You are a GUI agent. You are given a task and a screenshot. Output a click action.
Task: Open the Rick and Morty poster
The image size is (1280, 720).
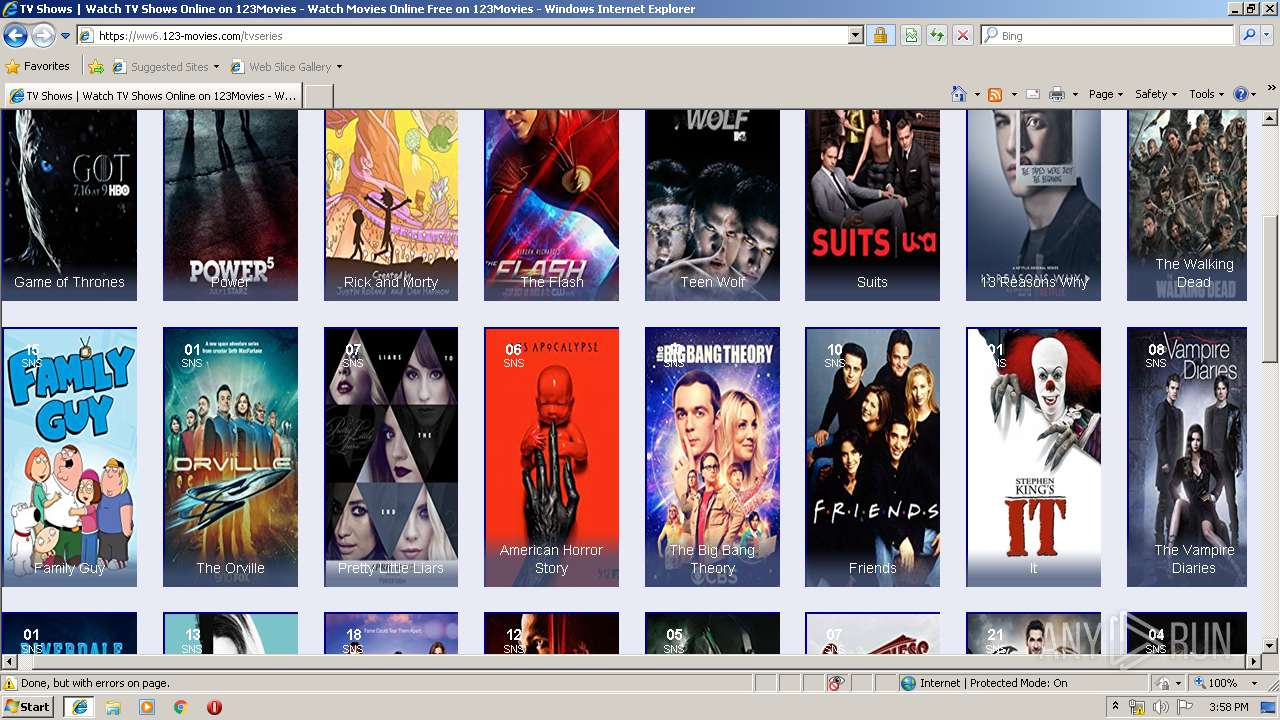pos(391,205)
